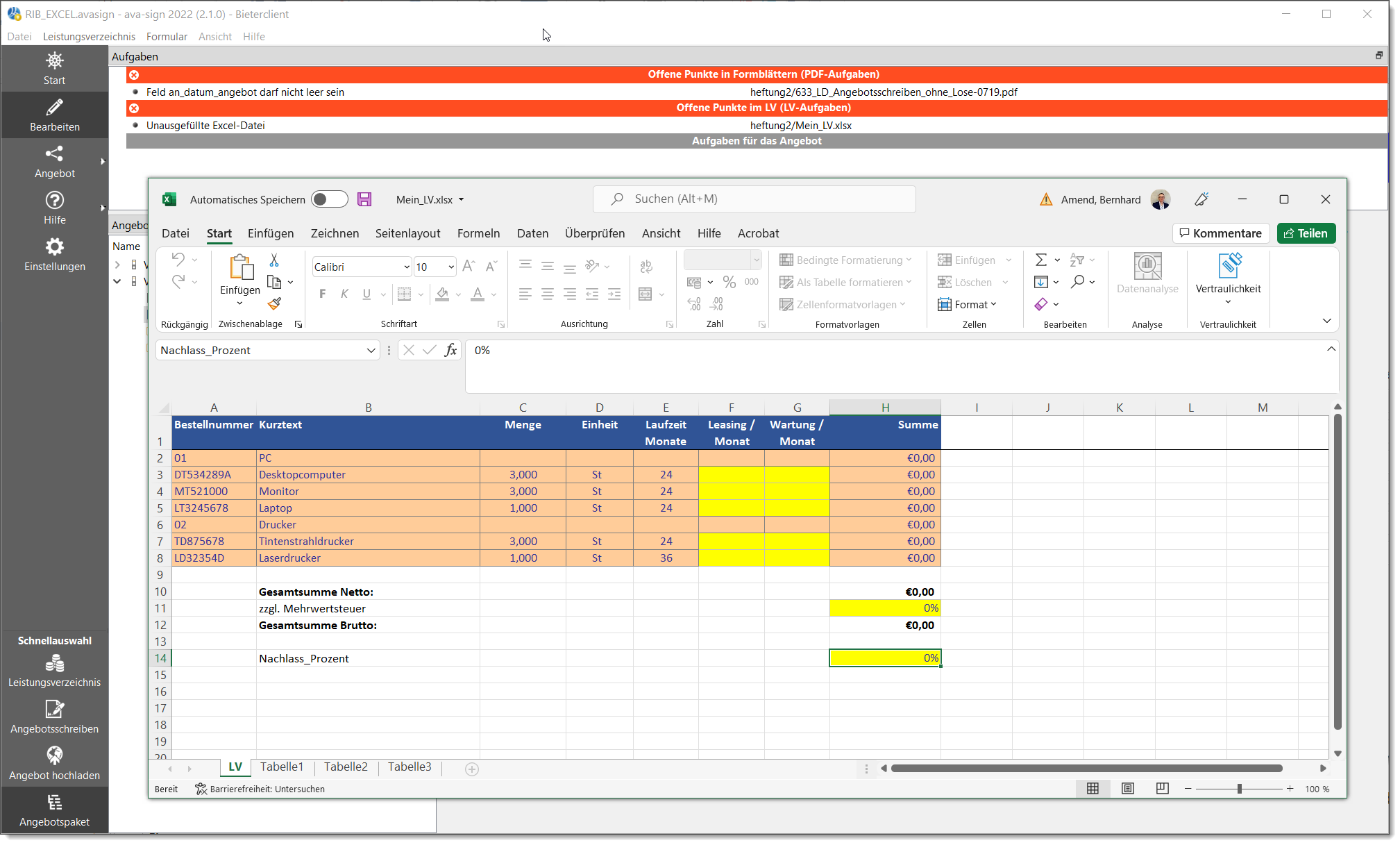The height and width of the screenshot is (845, 1400).
Task: Toggle bold F formatting
Action: coord(322,294)
